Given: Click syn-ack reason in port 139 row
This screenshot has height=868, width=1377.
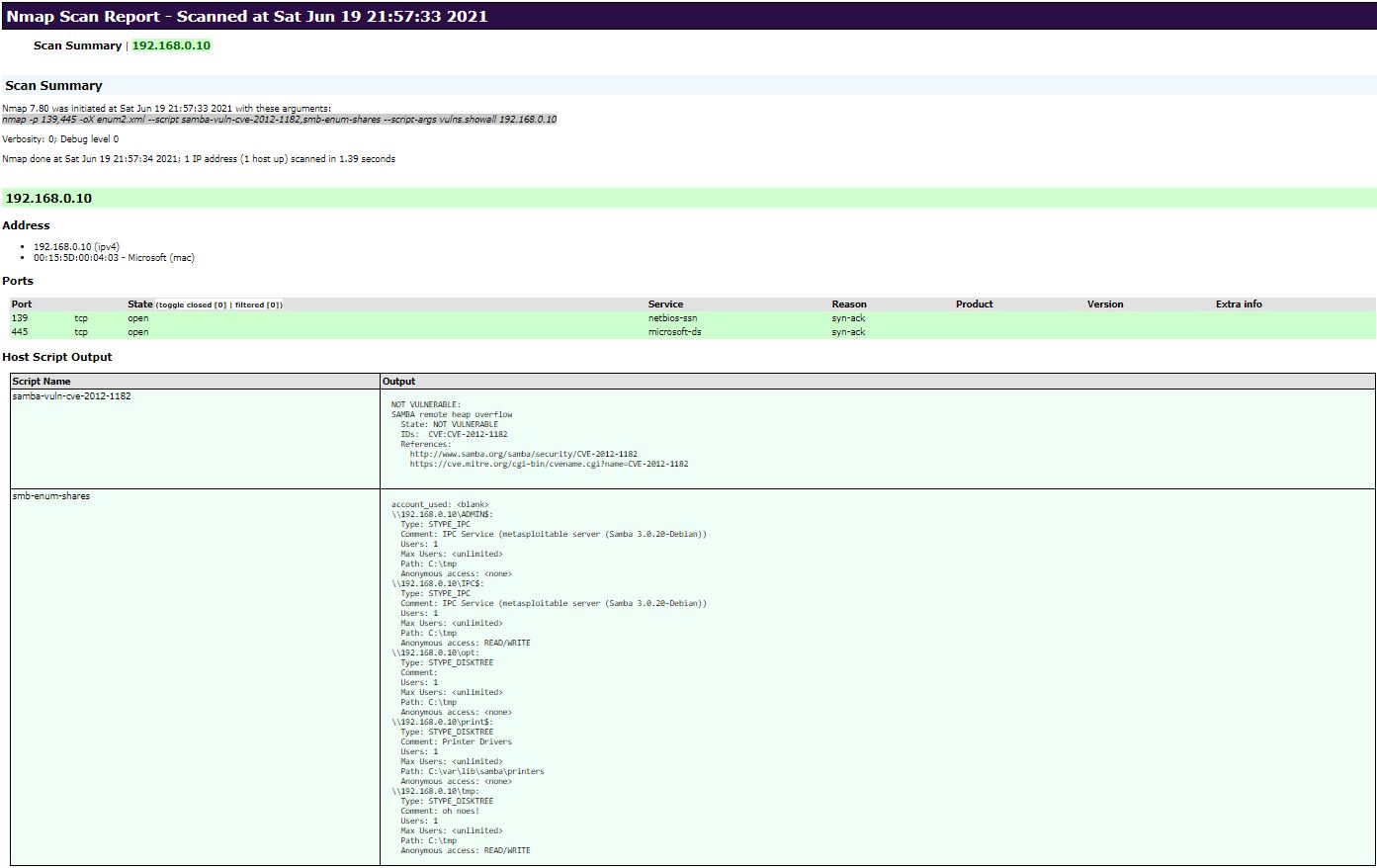Looking at the screenshot, I should coord(848,318).
